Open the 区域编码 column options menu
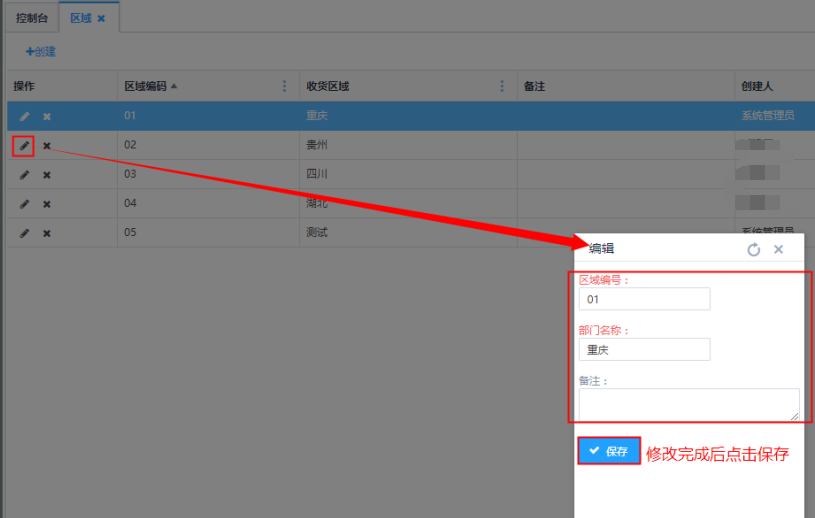This screenshot has height=518, width=815. pos(285,86)
